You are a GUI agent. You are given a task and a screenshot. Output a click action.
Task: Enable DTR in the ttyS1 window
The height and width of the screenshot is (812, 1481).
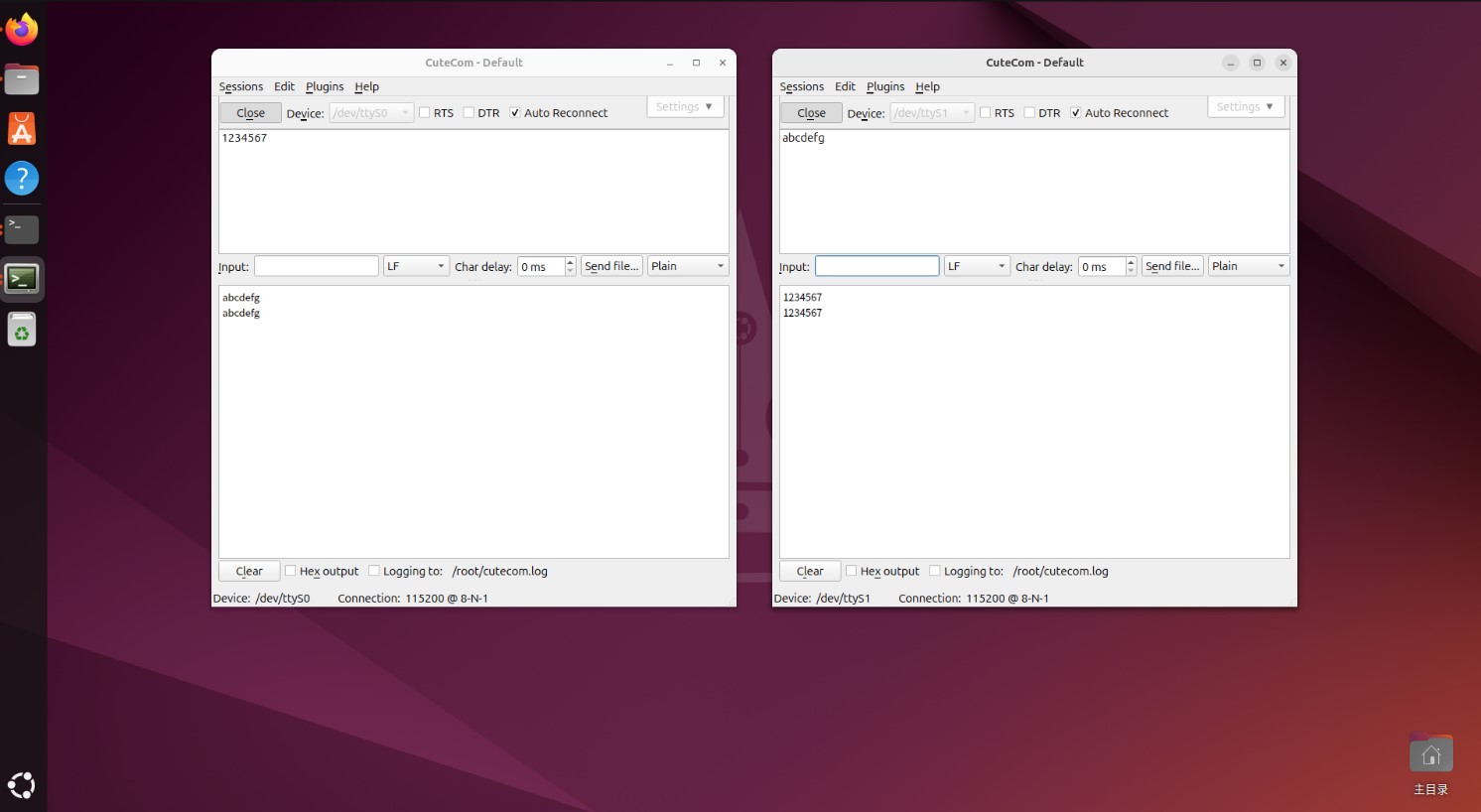coord(1030,113)
